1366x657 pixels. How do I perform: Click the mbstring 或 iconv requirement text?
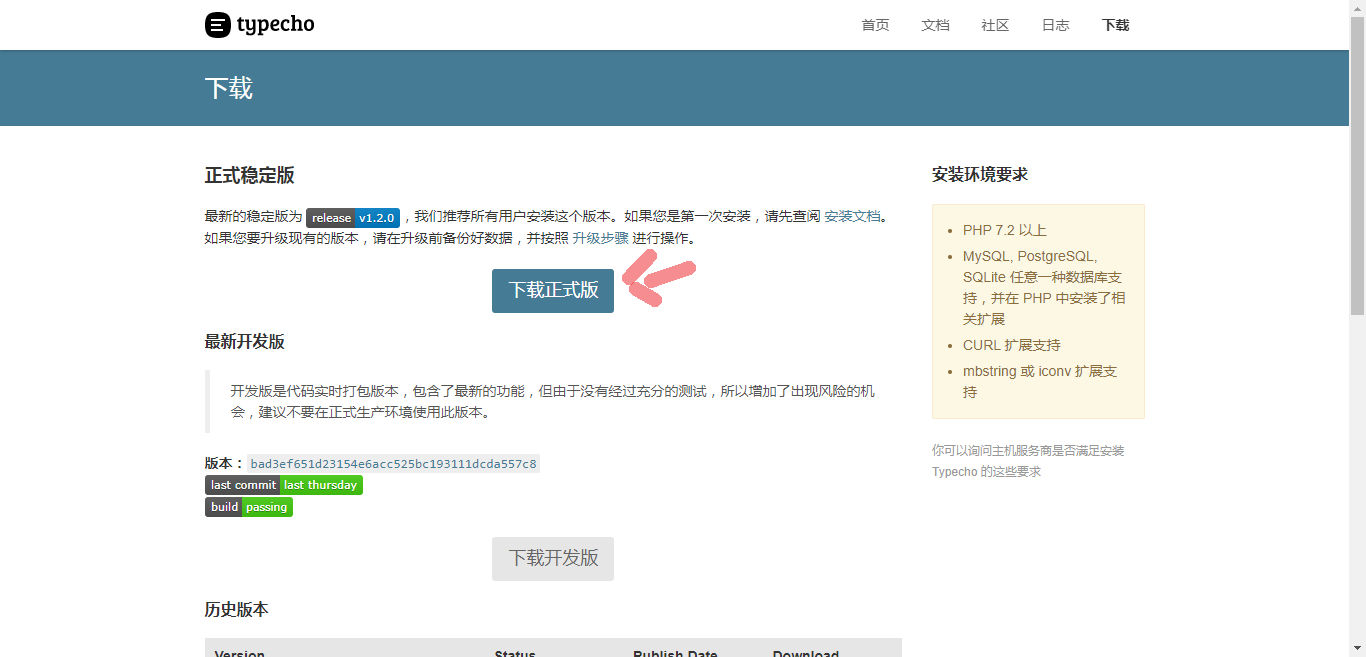1040,381
